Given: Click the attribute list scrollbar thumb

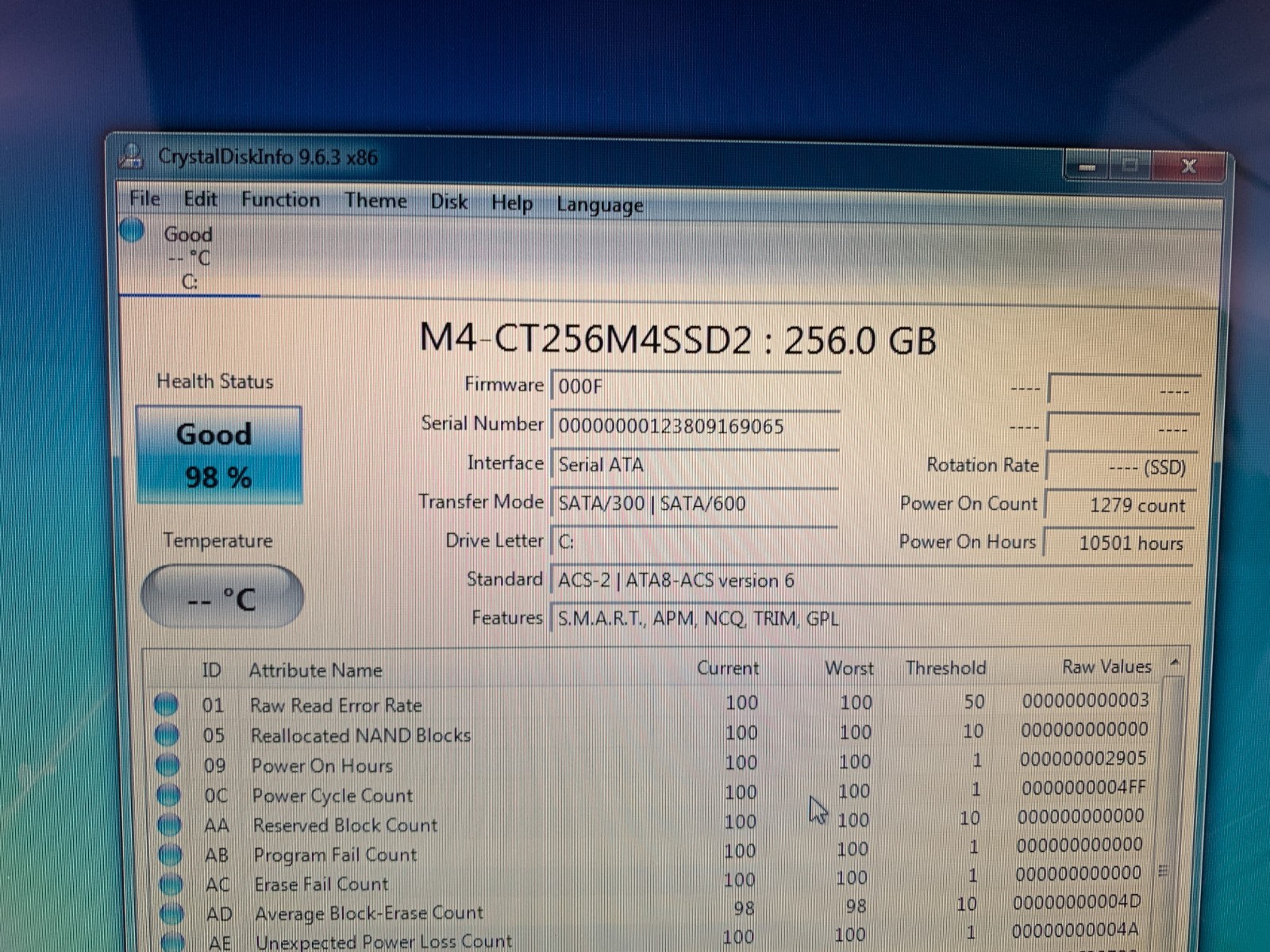Looking at the screenshot, I should point(1164,870).
